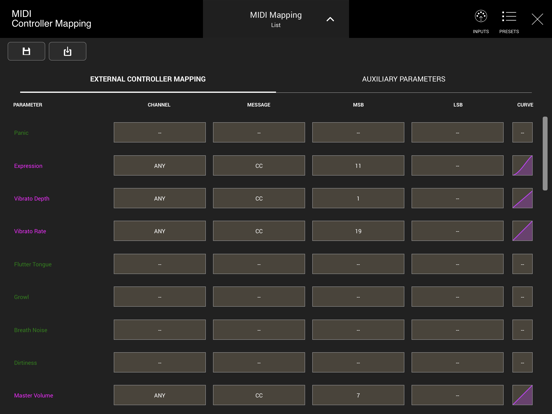Open the Vibrato Depth curve thumbnail

coord(522,198)
